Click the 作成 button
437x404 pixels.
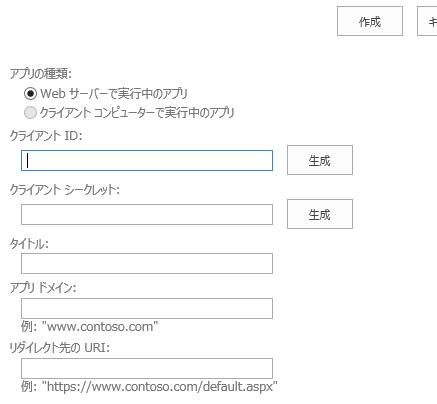370,21
